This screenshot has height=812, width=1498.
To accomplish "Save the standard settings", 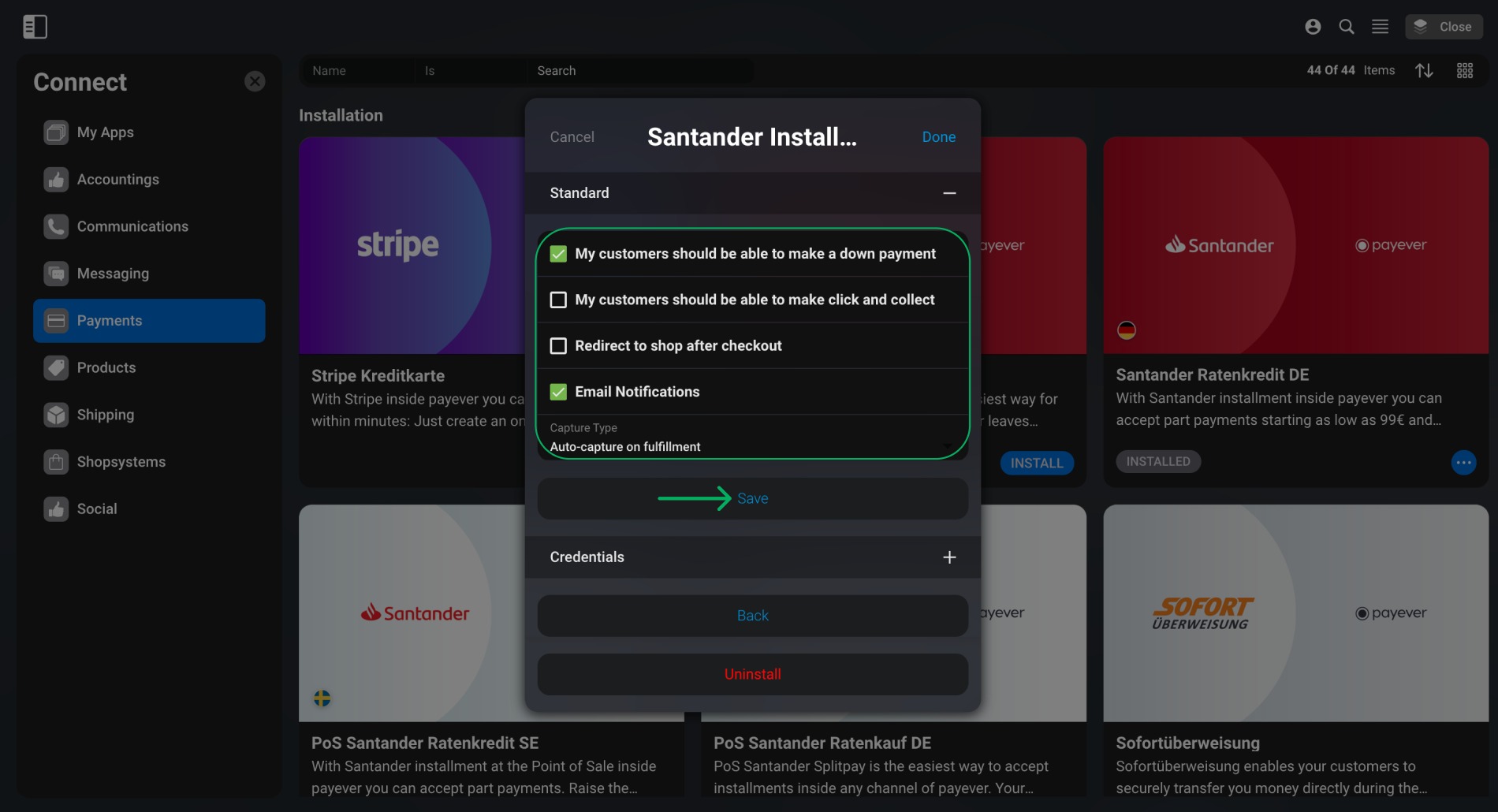I will (753, 498).
